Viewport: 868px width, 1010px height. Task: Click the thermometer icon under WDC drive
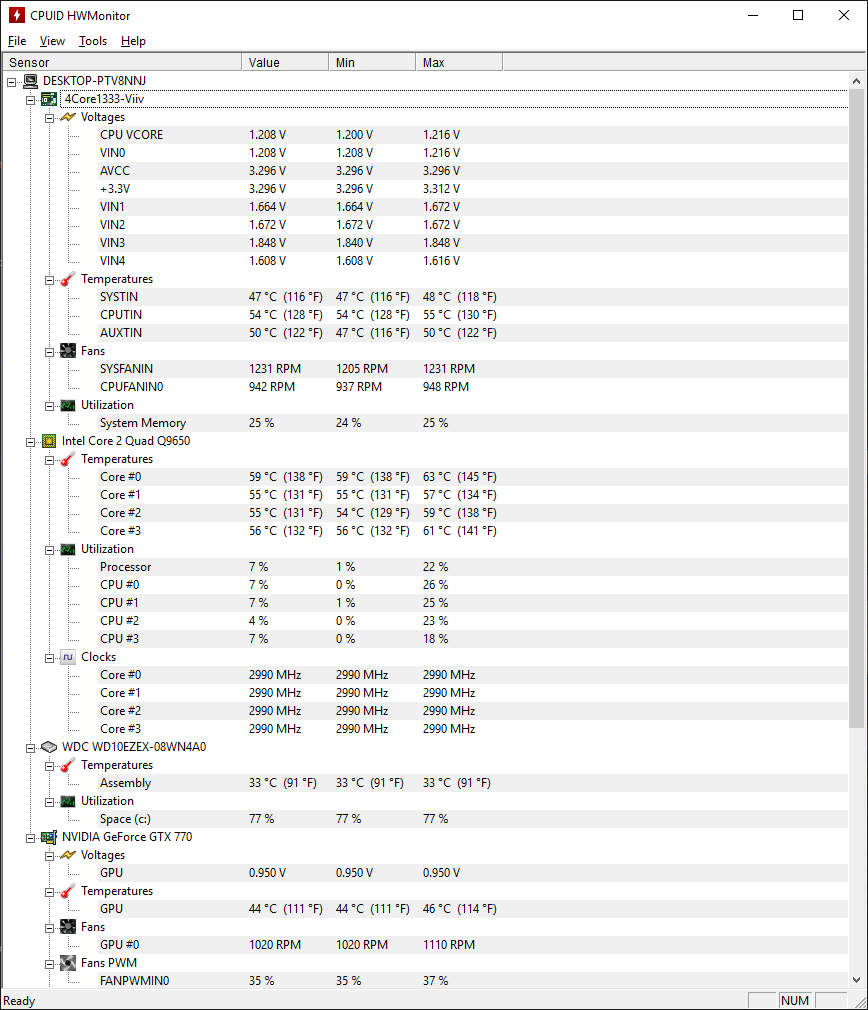pos(68,765)
